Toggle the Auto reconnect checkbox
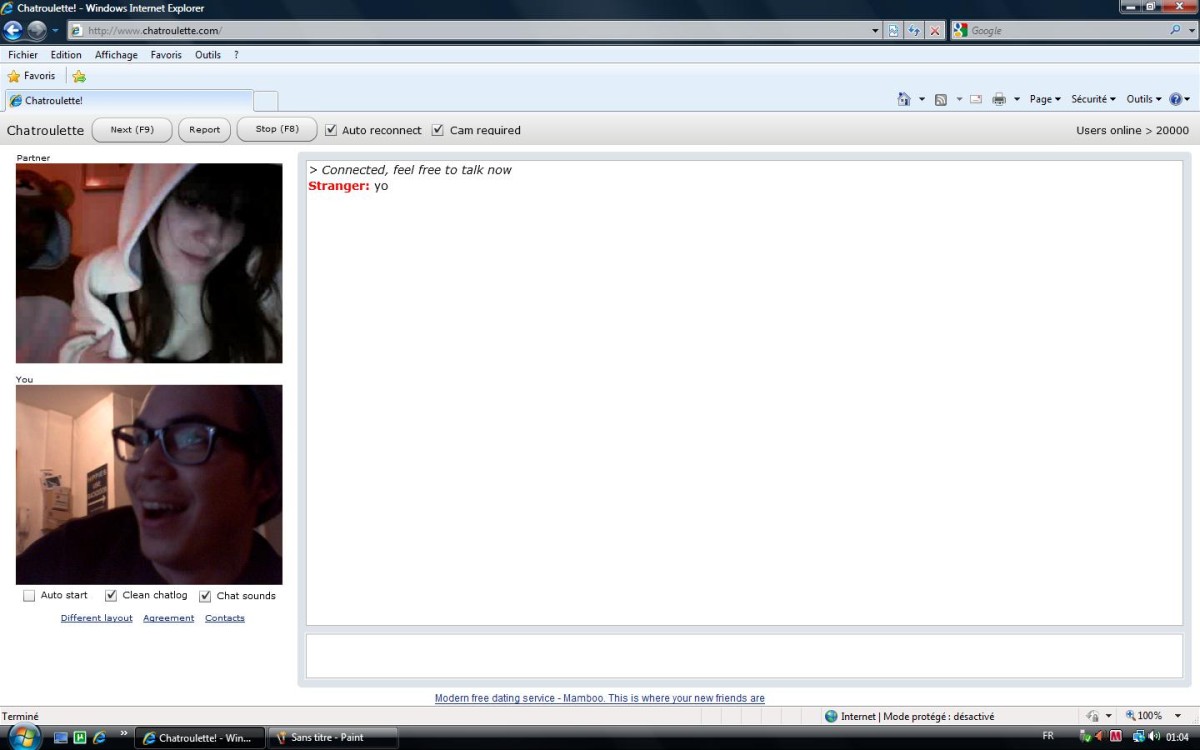 point(331,130)
